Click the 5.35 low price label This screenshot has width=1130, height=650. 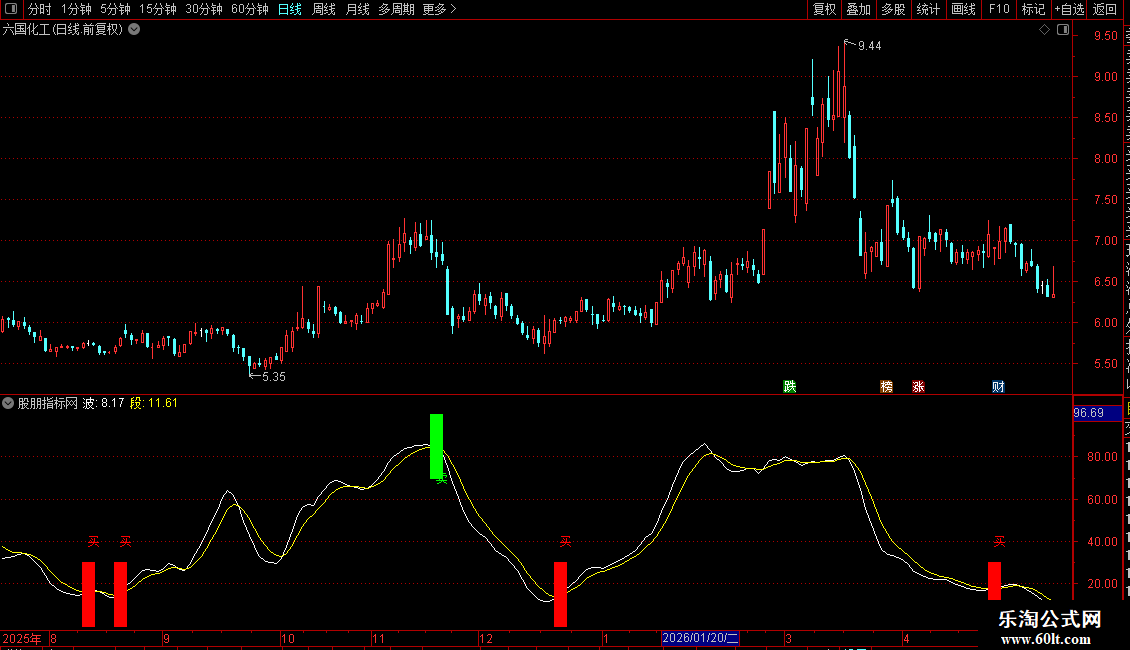[274, 377]
